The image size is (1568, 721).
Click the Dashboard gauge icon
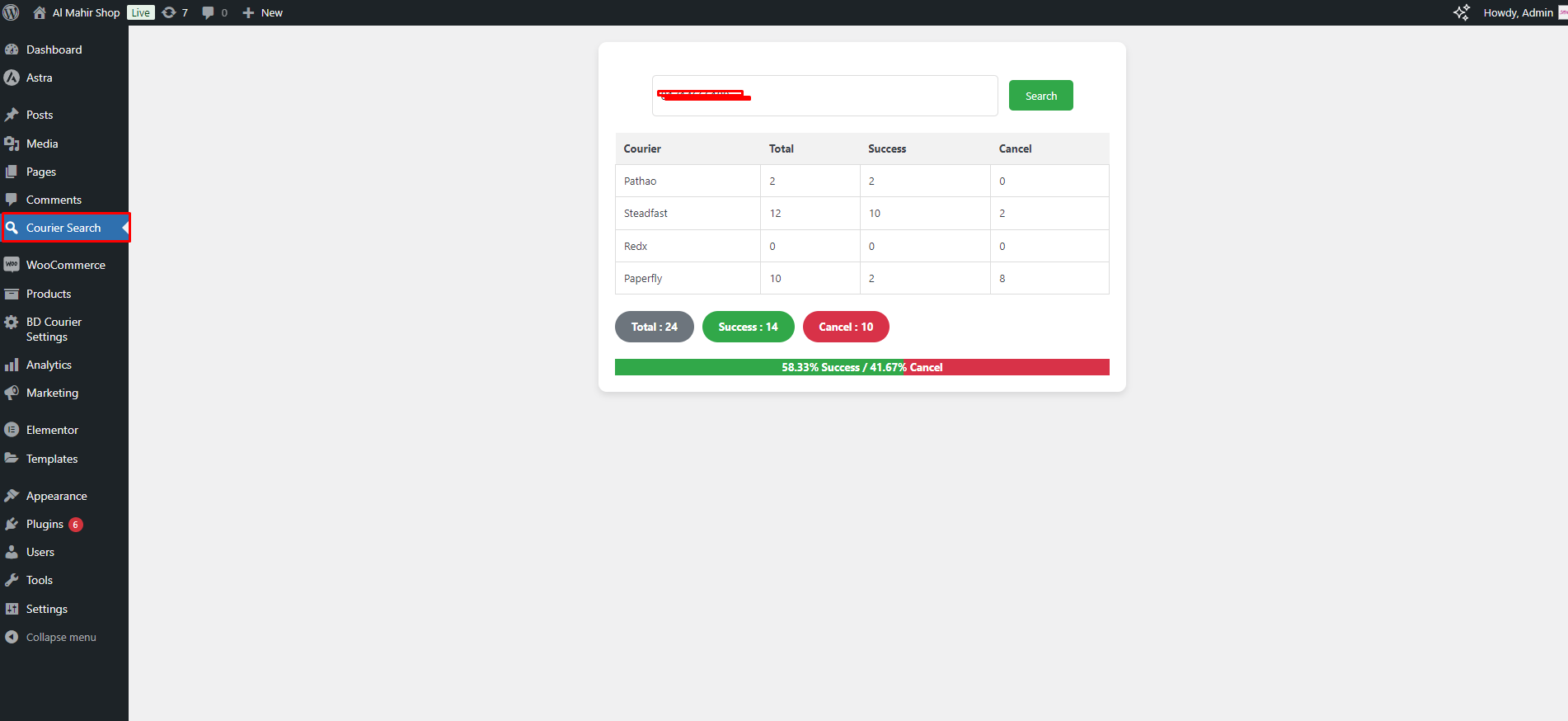[12, 49]
